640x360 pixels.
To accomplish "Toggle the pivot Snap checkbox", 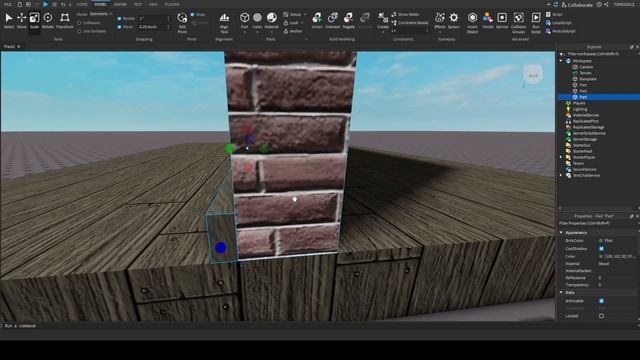I will tap(192, 15).
